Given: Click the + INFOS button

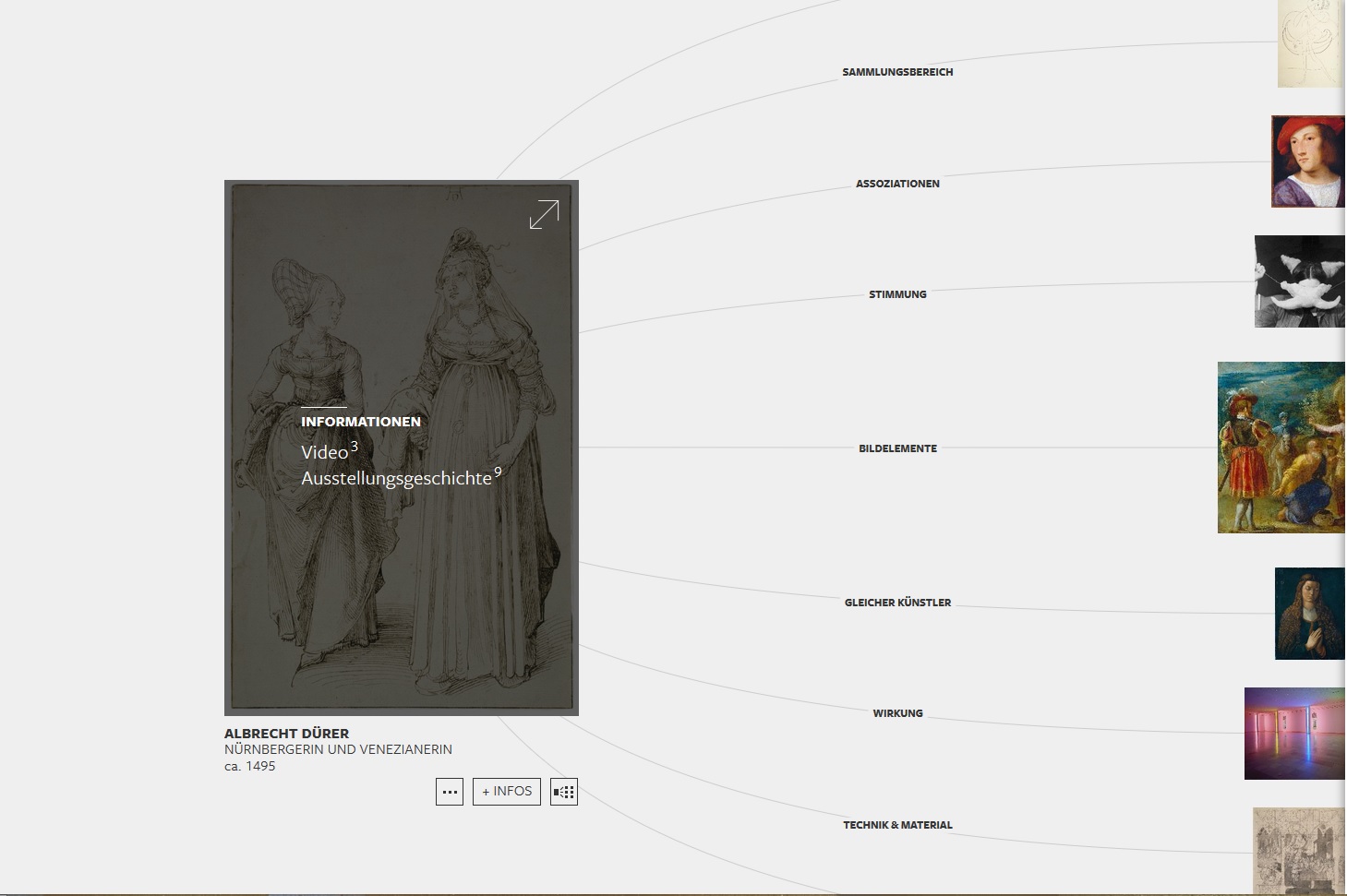Looking at the screenshot, I should 507,792.
